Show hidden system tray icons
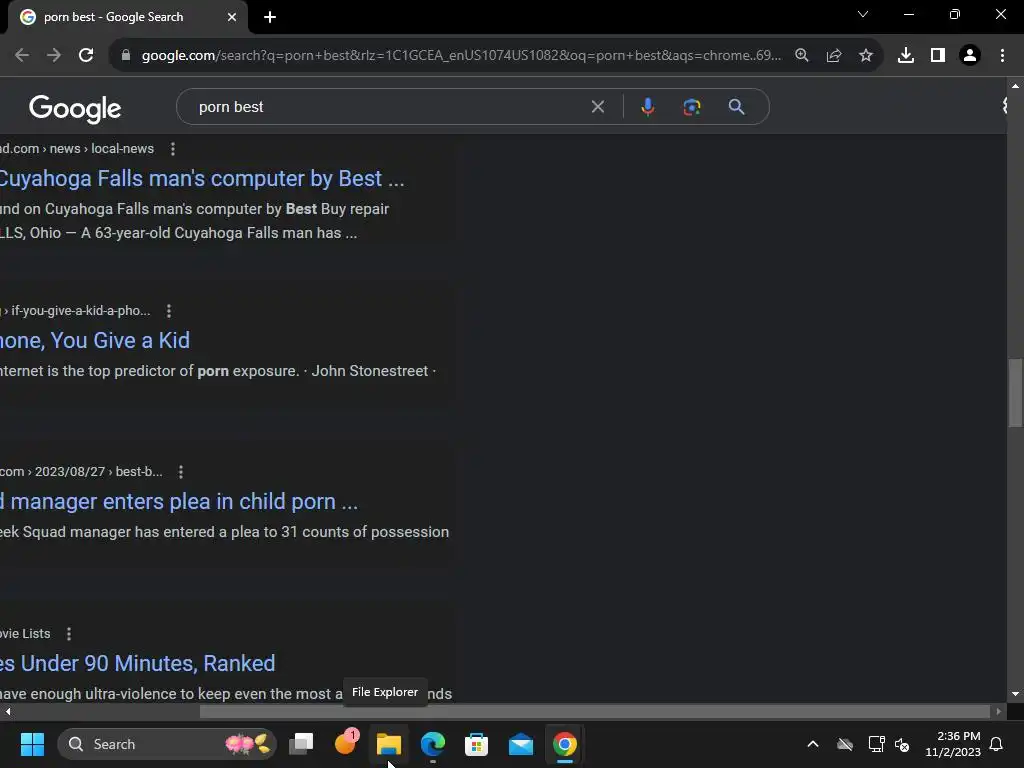The width and height of the screenshot is (1024, 768). pos(813,744)
